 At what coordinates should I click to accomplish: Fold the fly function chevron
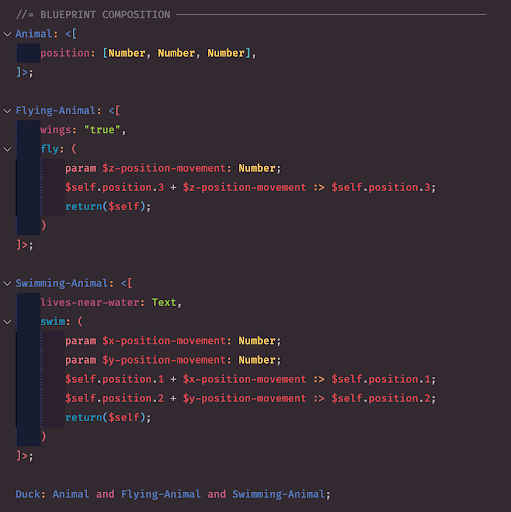(7, 149)
